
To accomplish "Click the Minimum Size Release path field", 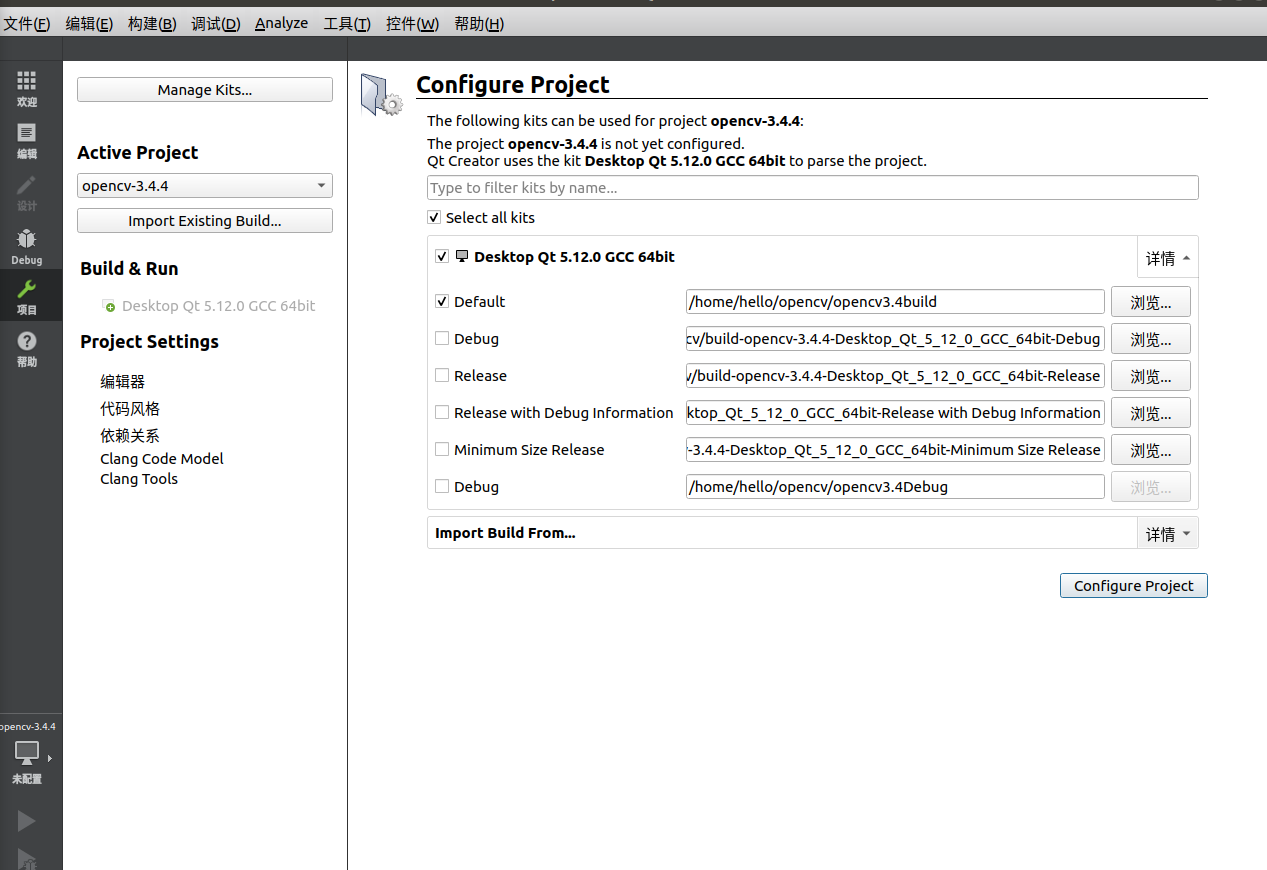I will [x=895, y=449].
